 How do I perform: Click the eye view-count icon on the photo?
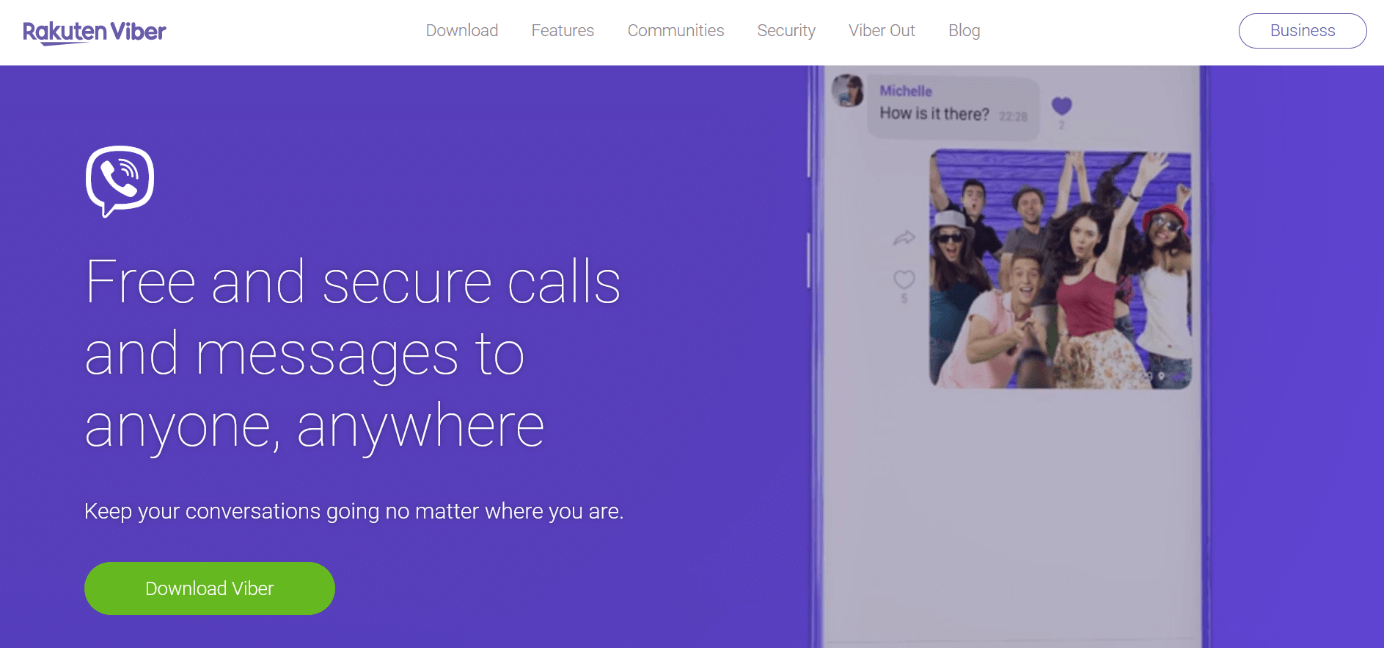click(1146, 375)
